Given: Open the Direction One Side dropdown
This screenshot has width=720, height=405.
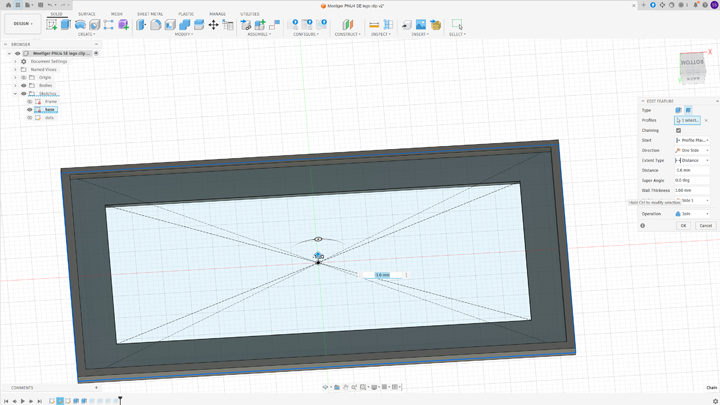Looking at the screenshot, I should click(x=692, y=151).
